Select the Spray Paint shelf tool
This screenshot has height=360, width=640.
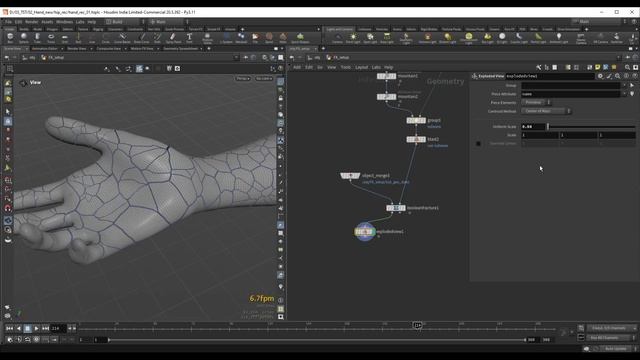pyautogui.click(x=173, y=38)
